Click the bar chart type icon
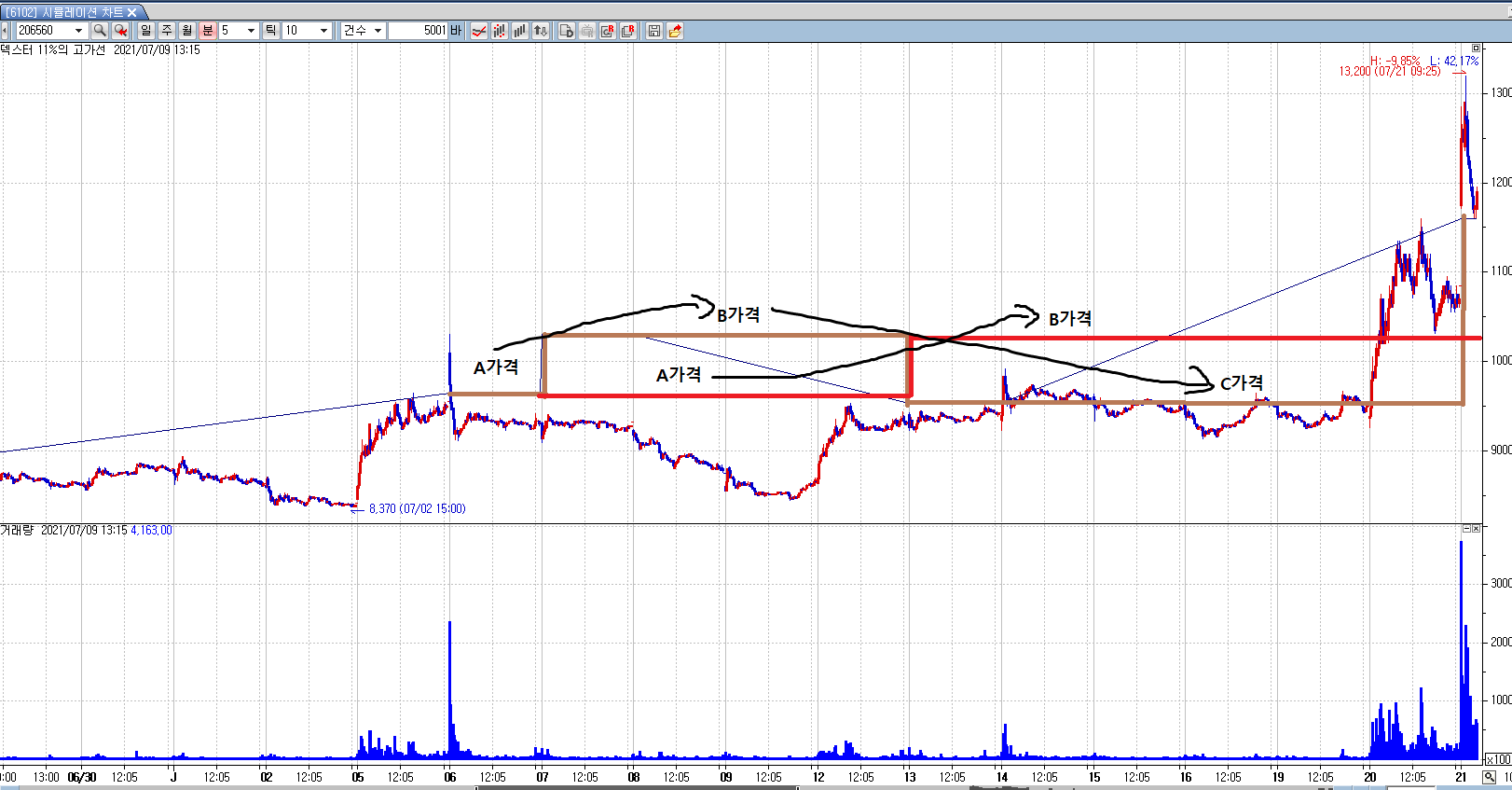Screen dimensions: 1512x790 520,31
